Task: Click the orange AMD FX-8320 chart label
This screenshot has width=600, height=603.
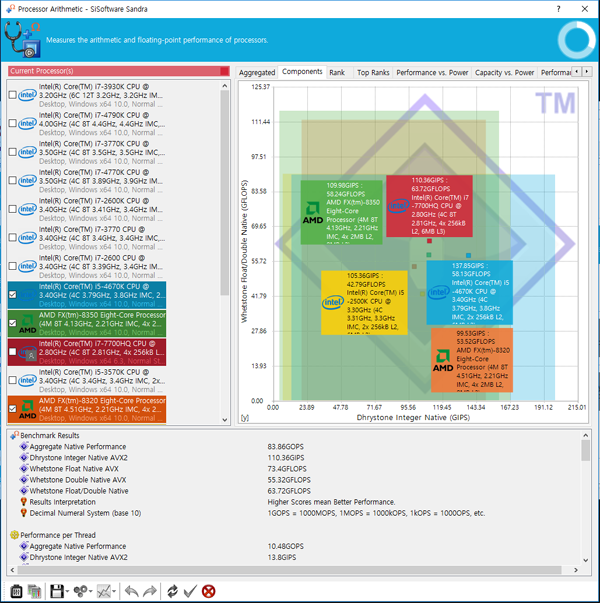Action: (x=472, y=360)
